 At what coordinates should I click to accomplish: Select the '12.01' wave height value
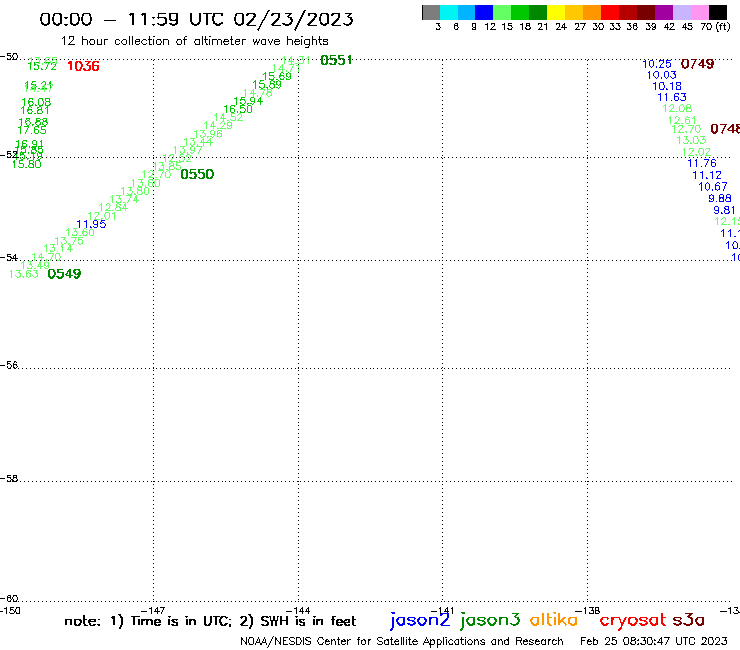pos(102,216)
